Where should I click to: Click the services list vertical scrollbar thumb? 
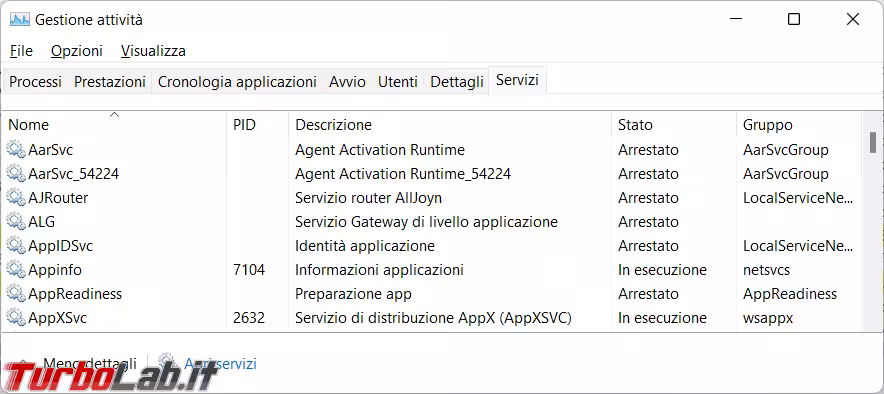click(x=873, y=142)
